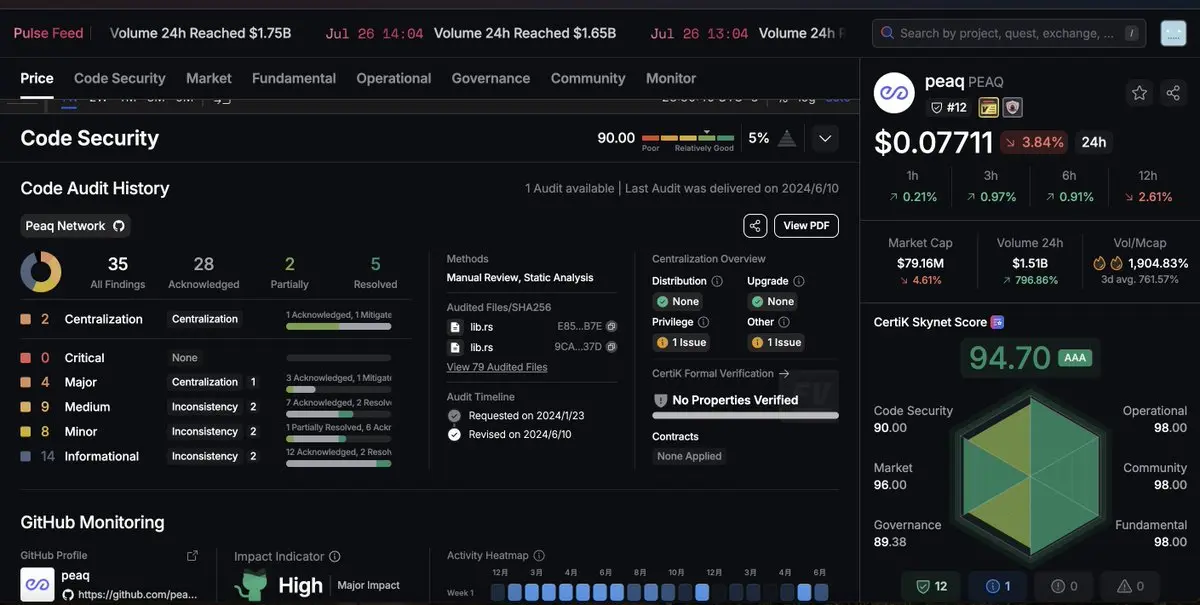Click the Medium findings progress bar

point(338,414)
